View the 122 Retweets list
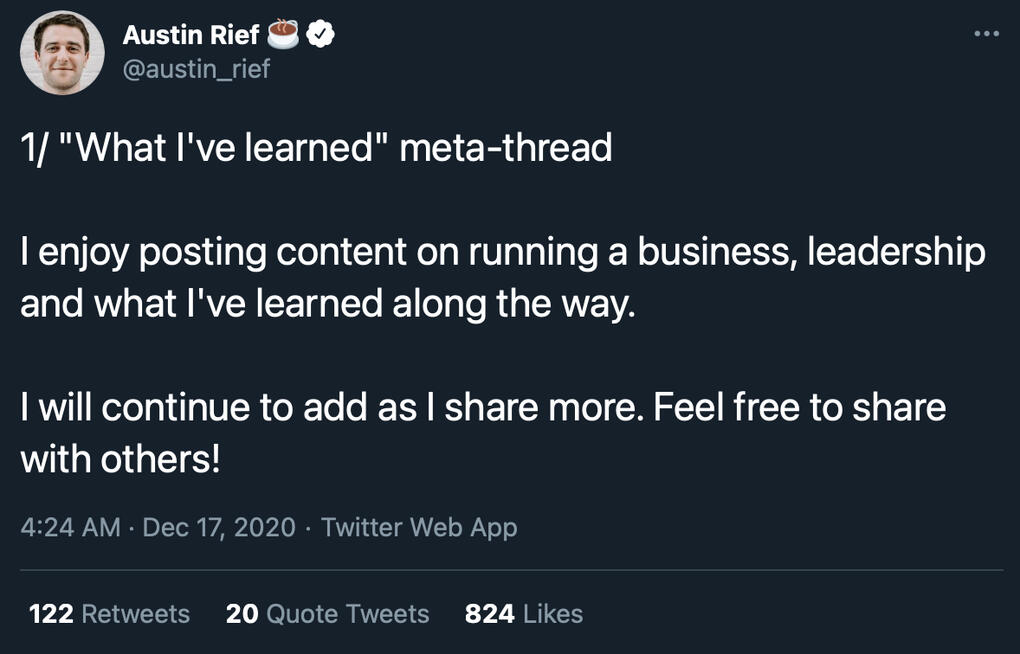The height and width of the screenshot is (654, 1020). [109, 613]
